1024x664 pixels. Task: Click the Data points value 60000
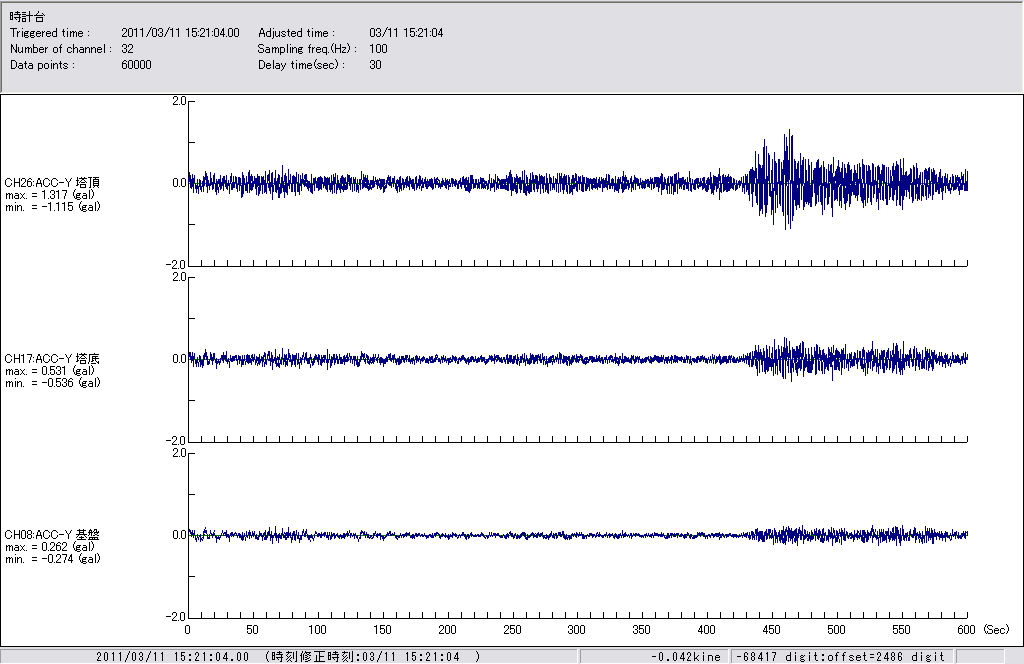[136, 65]
